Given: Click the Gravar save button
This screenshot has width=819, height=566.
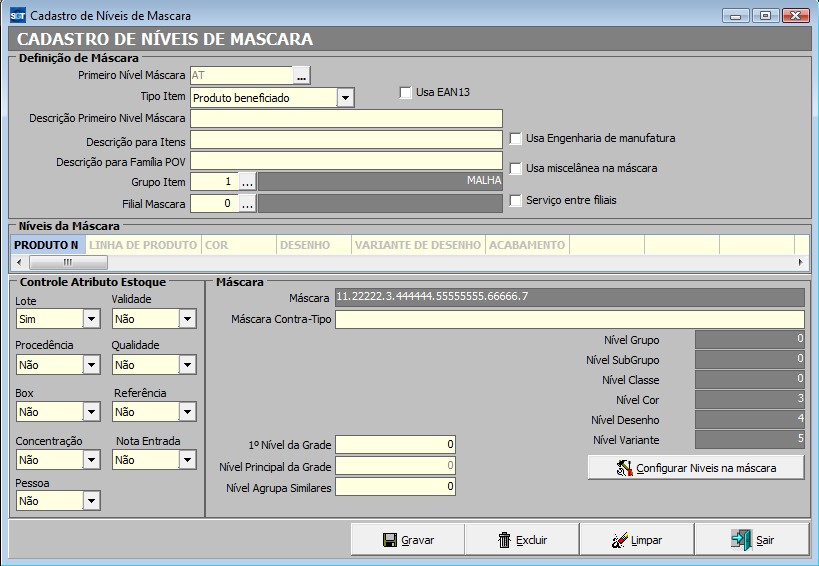Looking at the screenshot, I should click(407, 540).
